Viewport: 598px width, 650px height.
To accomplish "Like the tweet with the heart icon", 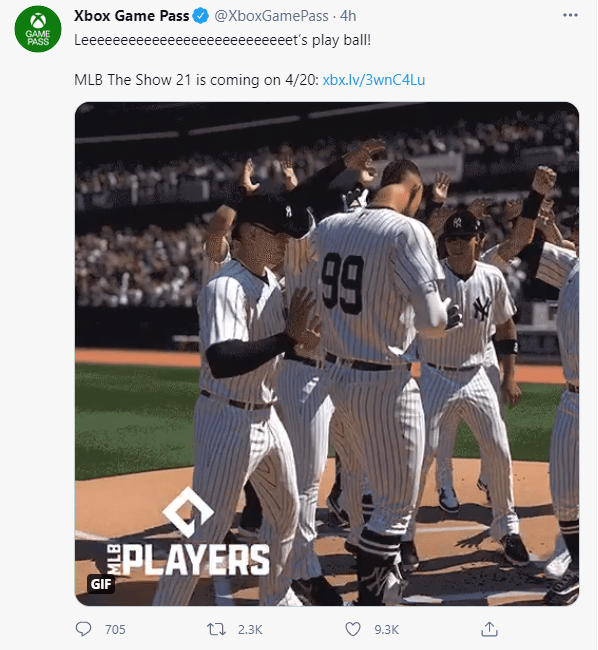I will pyautogui.click(x=353, y=629).
